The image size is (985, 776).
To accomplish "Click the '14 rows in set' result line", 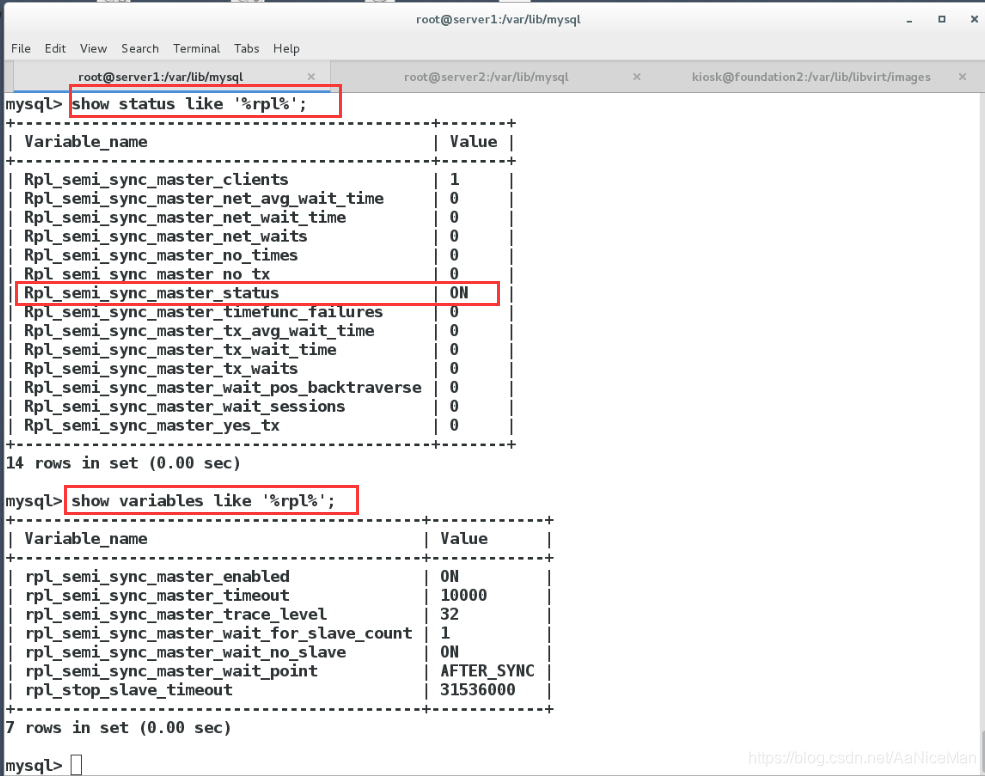I will point(122,463).
